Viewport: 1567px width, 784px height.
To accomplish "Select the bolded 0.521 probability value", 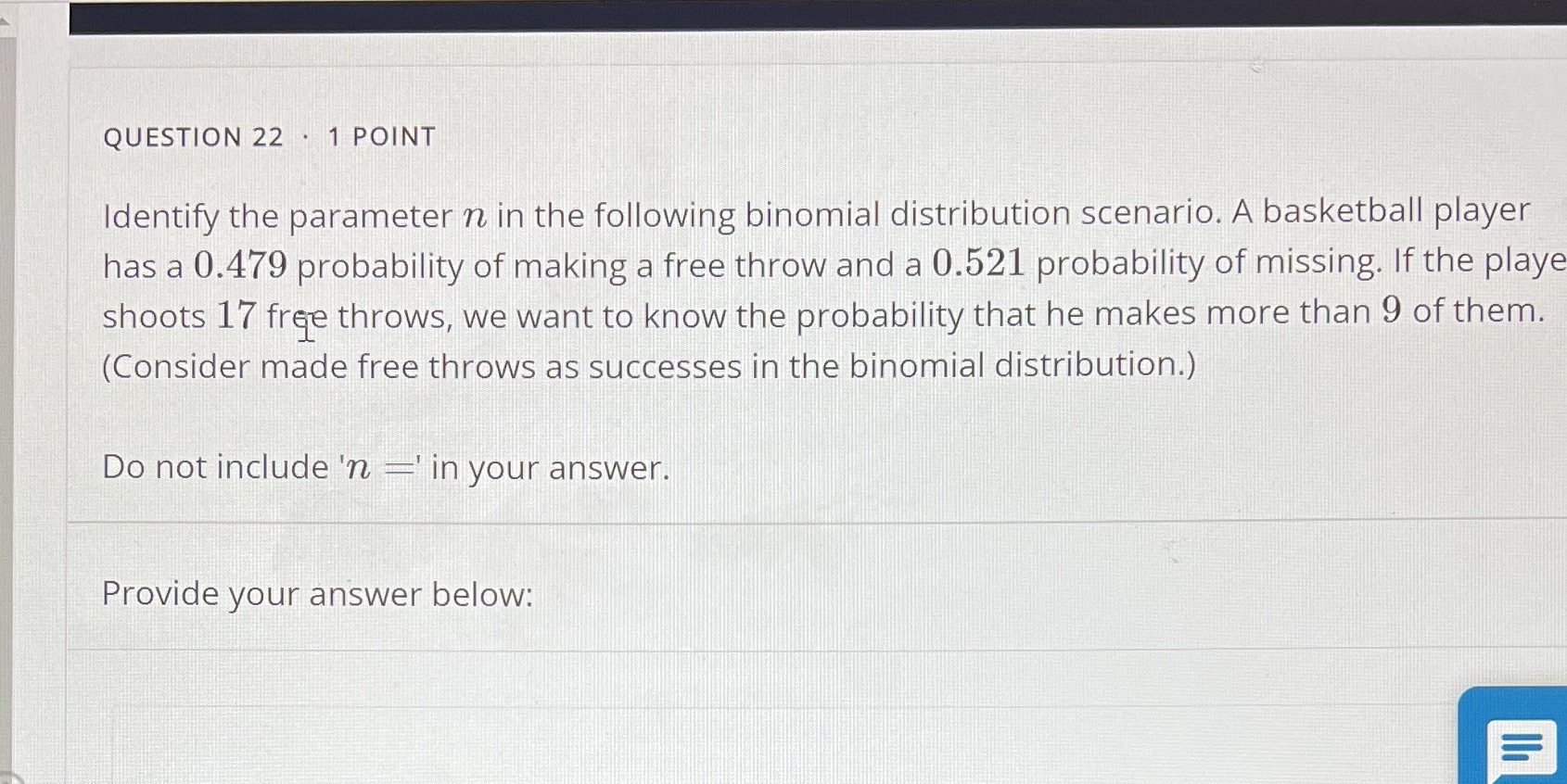I will 978,262.
